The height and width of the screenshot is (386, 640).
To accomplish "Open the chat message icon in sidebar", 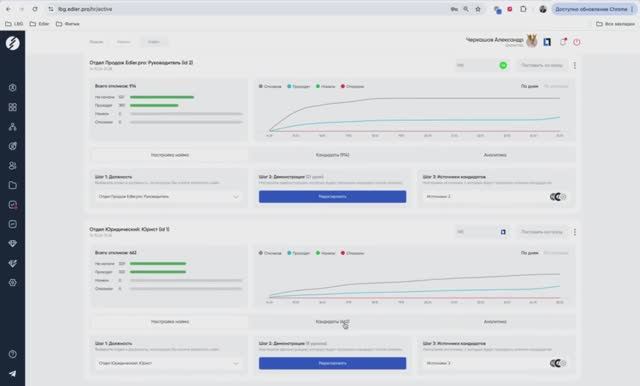I will coord(13,224).
